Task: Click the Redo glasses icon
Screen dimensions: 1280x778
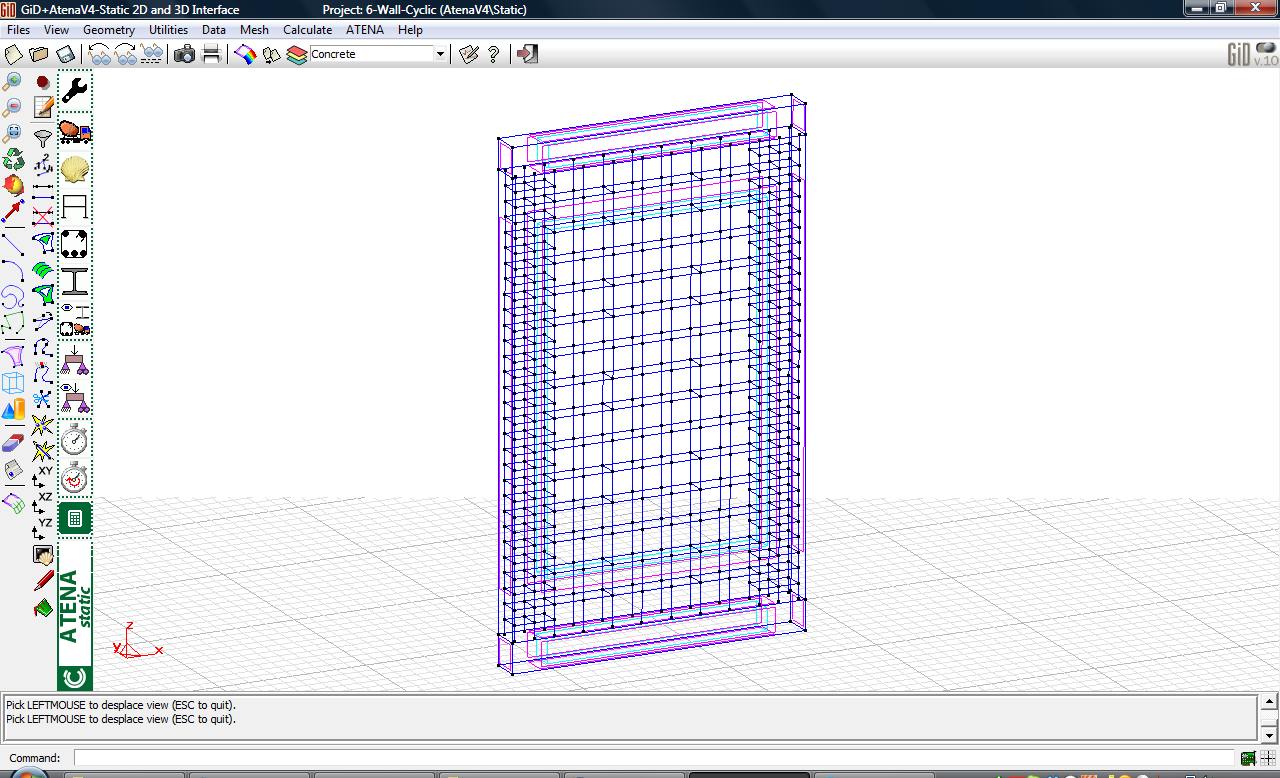Action: point(125,54)
